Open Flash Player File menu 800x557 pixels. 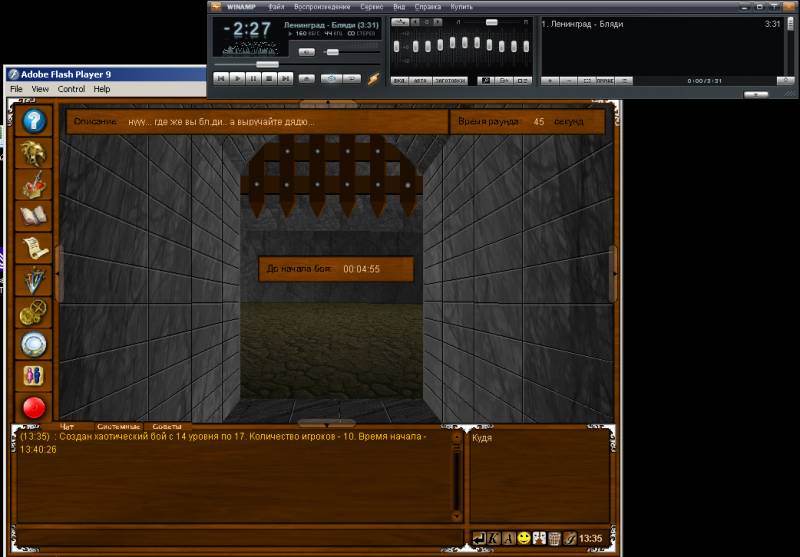coord(16,89)
